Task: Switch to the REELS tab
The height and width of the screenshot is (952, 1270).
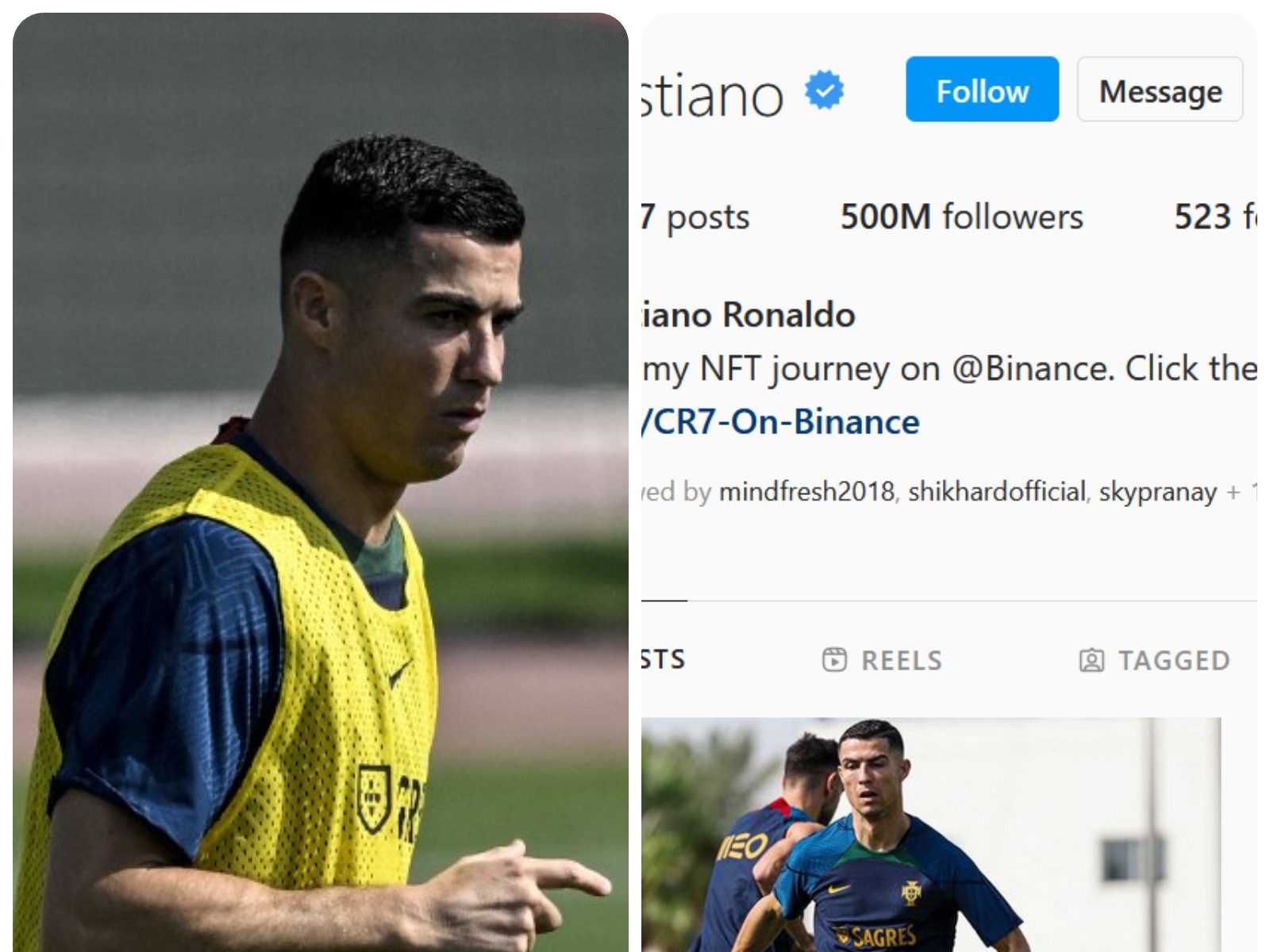Action: (x=882, y=660)
